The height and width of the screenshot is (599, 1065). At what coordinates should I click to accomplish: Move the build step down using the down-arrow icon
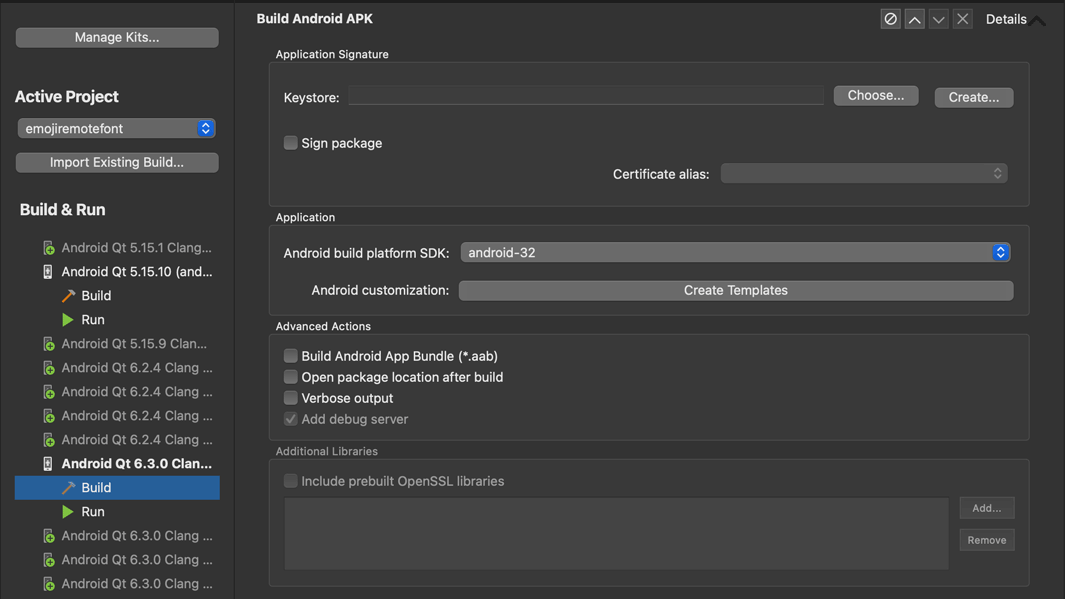tap(938, 17)
